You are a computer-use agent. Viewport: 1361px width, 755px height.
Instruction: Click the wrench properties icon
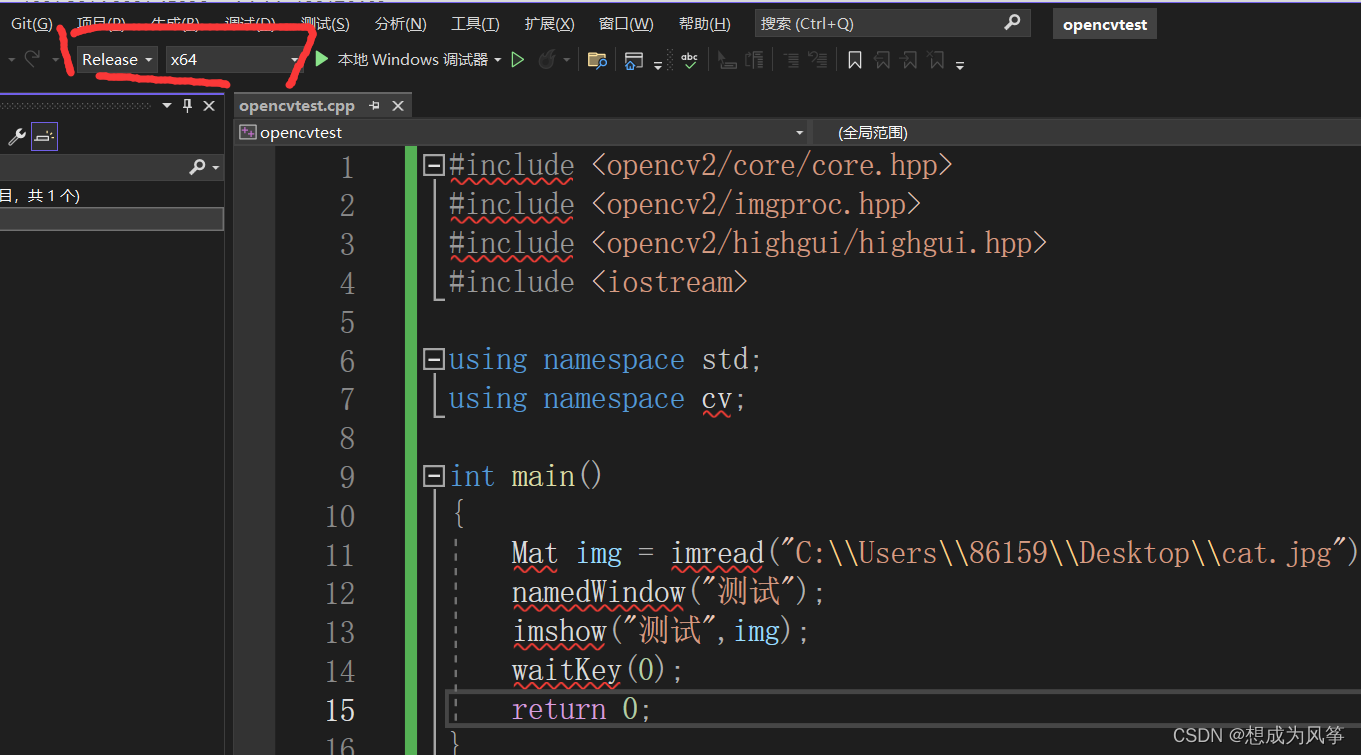pos(16,137)
